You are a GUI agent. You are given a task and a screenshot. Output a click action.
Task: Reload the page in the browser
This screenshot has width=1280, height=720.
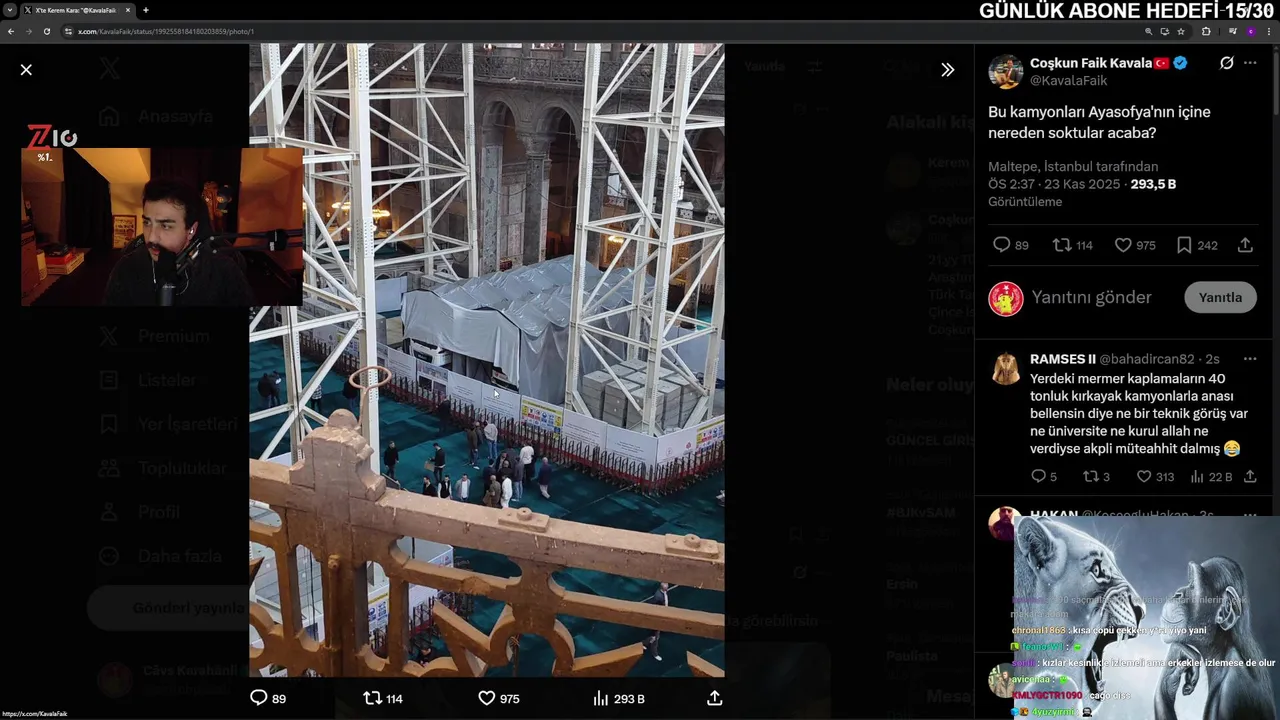pyautogui.click(x=46, y=31)
